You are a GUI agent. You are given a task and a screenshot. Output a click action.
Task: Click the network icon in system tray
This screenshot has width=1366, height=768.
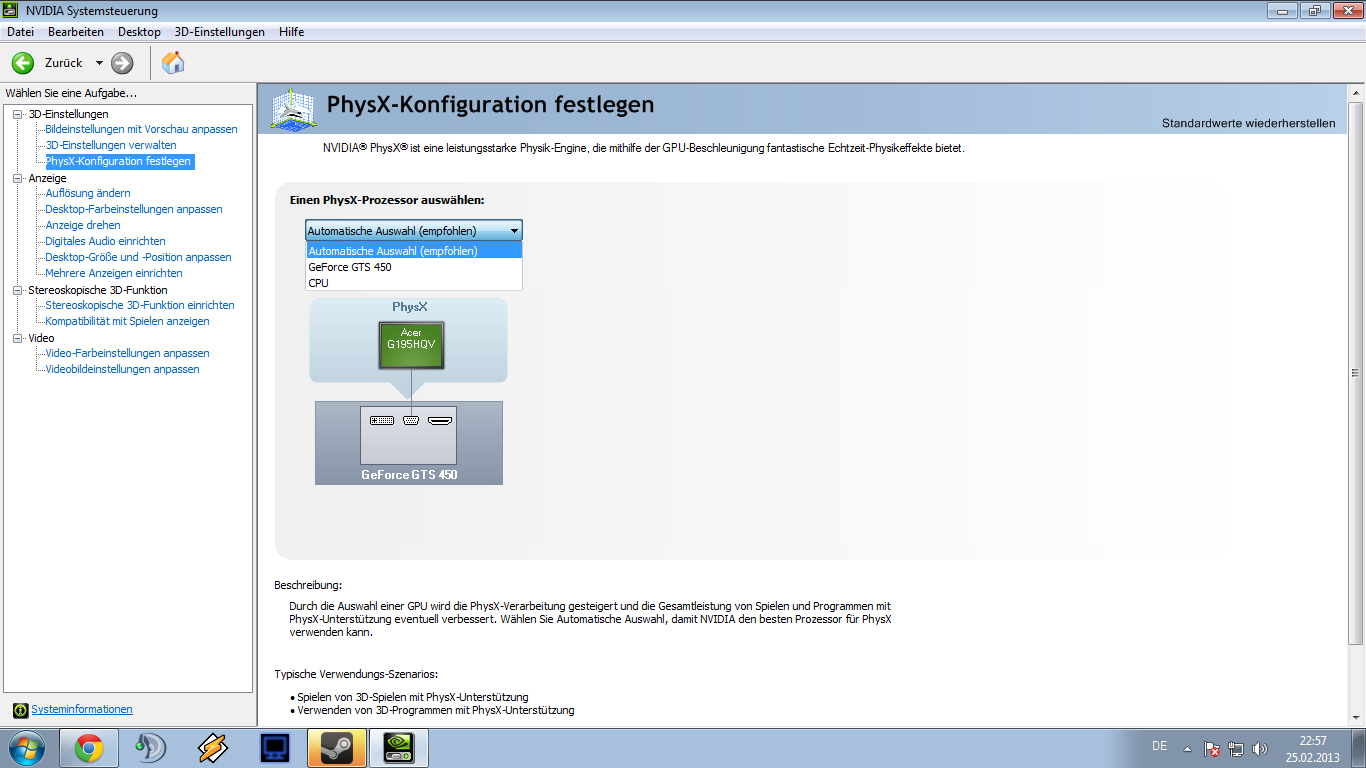click(1236, 748)
